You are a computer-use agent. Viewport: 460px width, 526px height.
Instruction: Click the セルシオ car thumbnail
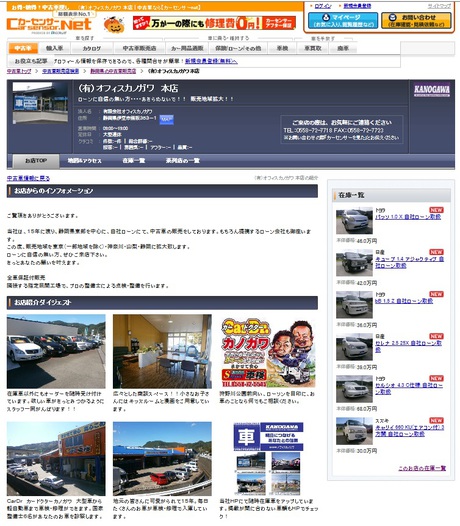coord(354,389)
